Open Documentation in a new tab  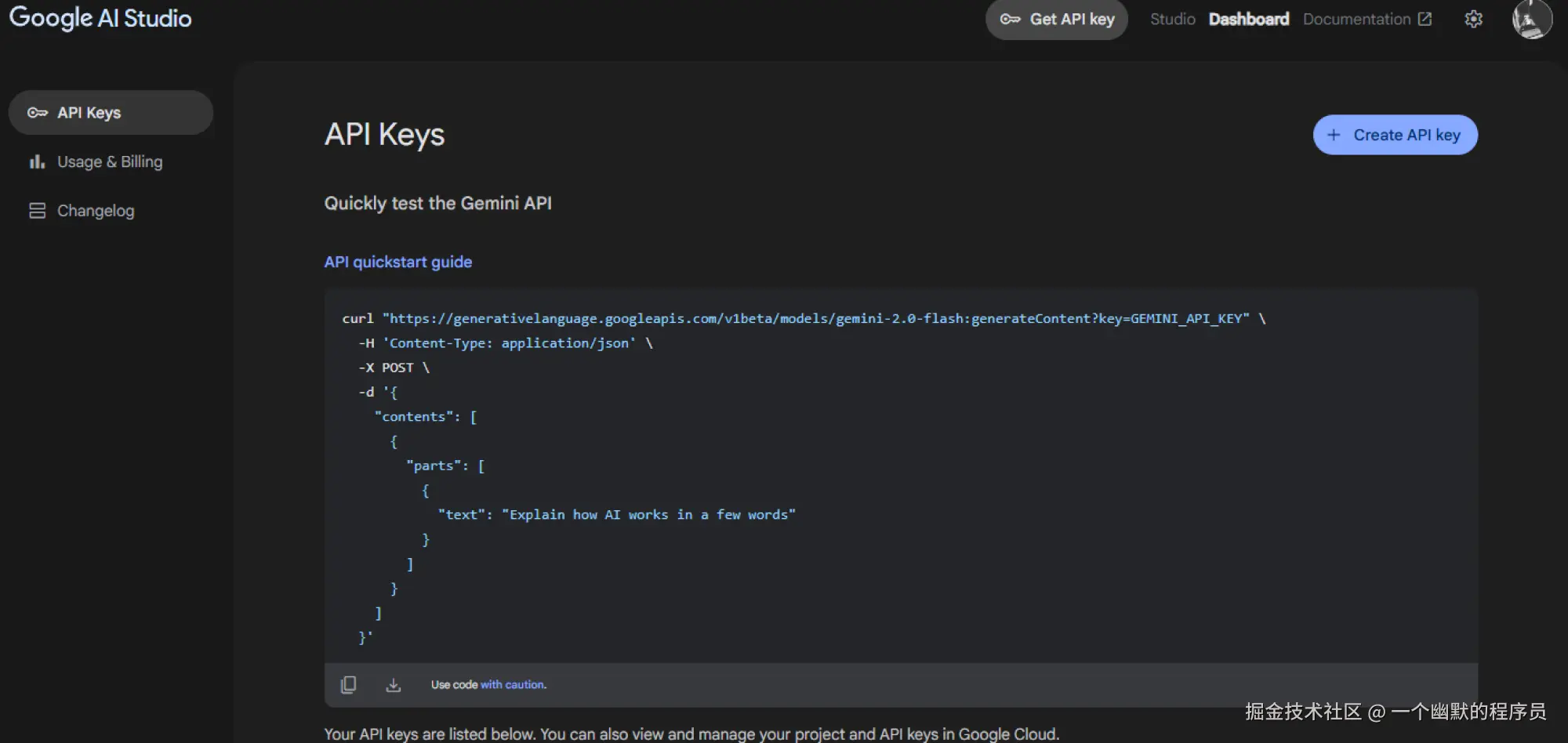pyautogui.click(x=1356, y=18)
